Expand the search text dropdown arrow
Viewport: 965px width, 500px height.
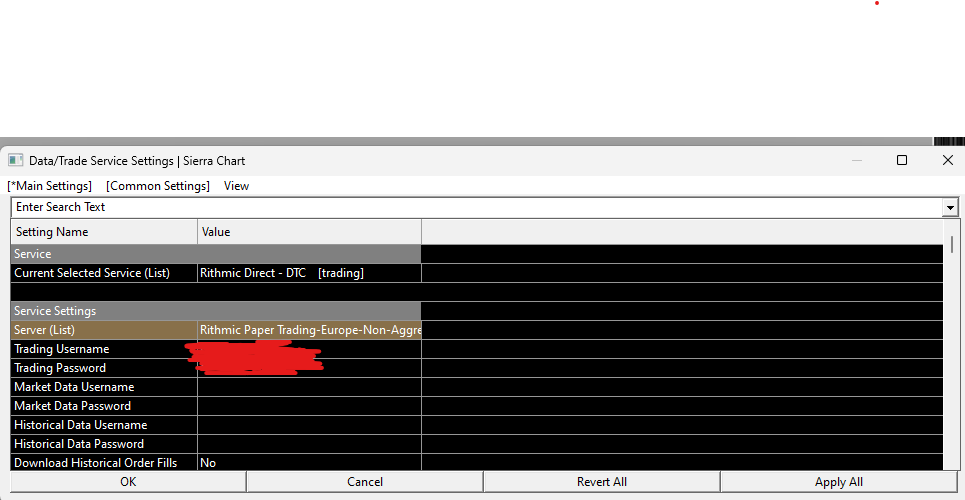(950, 208)
